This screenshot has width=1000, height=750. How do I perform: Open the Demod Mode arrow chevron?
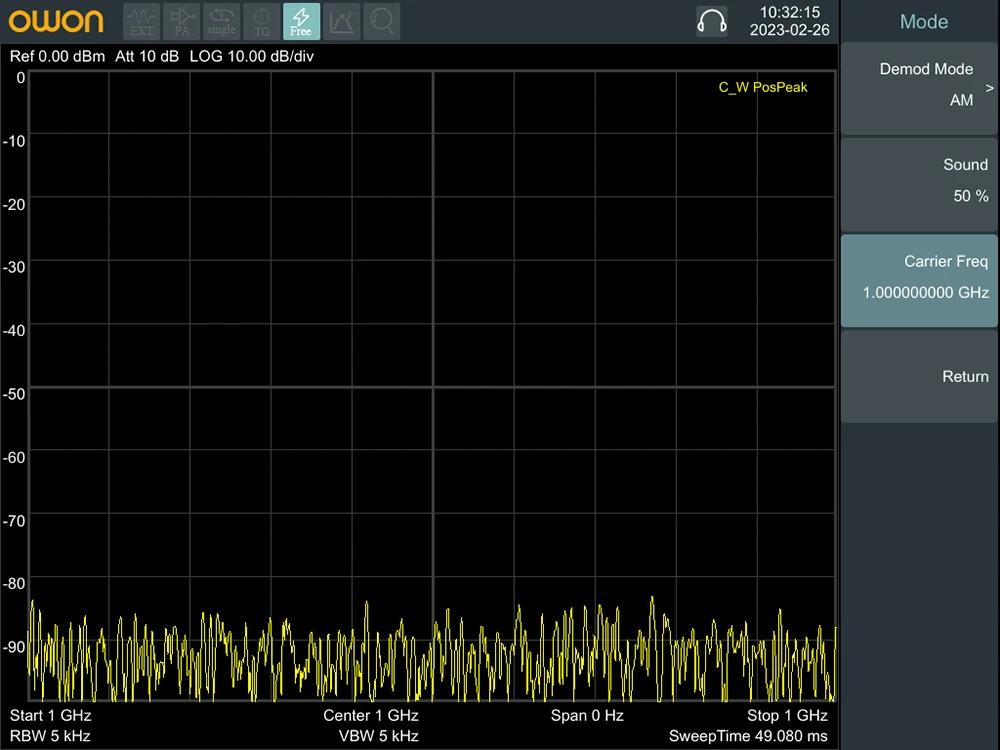(990, 88)
